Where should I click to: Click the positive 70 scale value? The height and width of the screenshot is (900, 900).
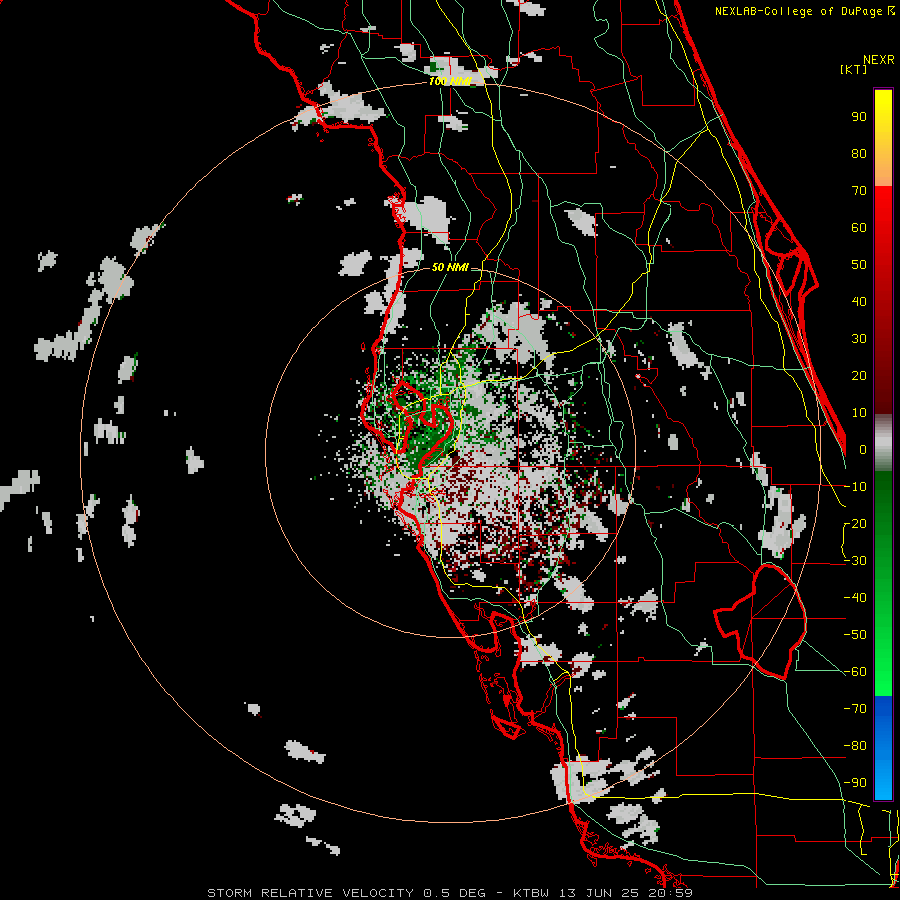859,191
